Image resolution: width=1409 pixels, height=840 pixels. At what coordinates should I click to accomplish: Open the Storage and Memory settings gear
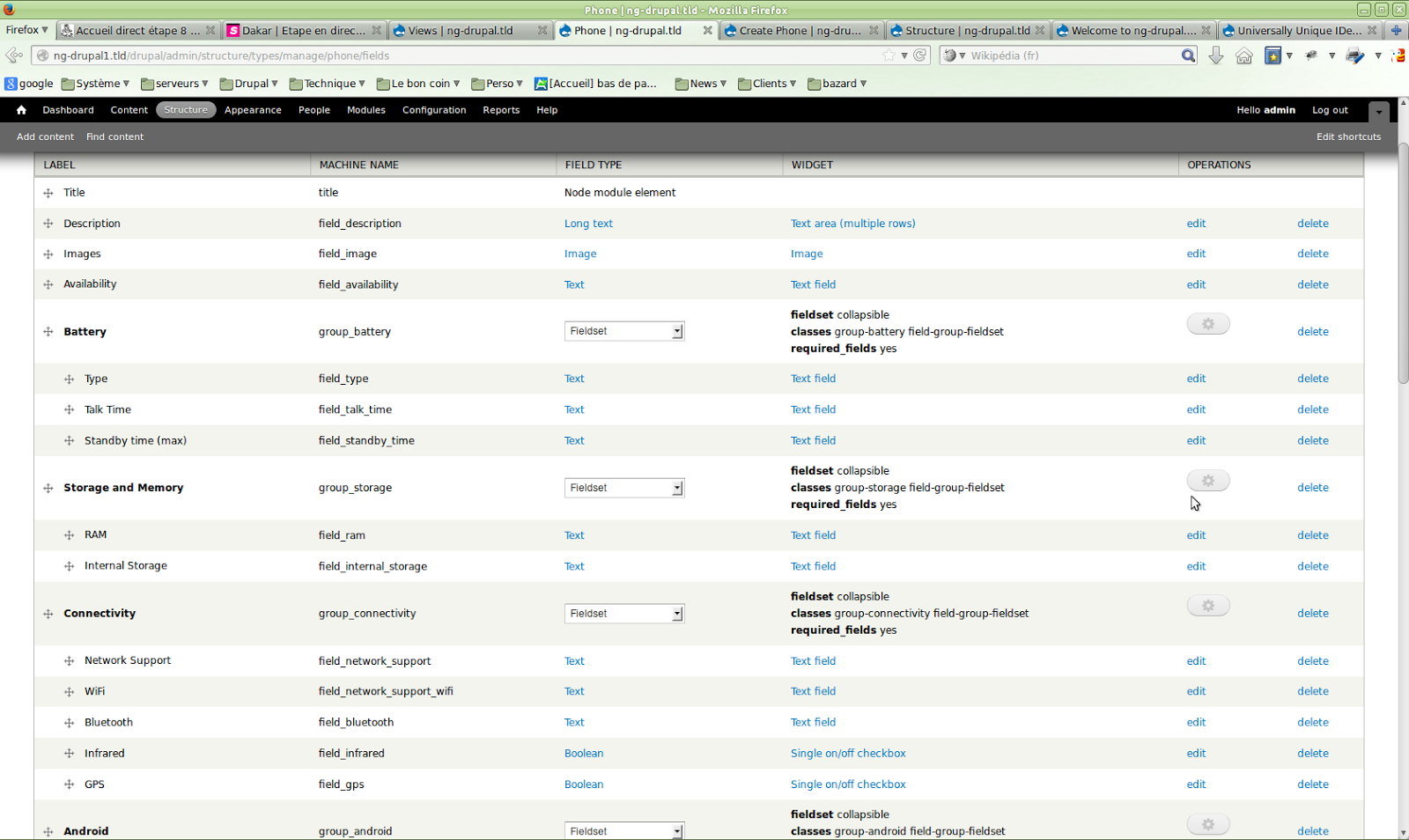click(x=1207, y=481)
